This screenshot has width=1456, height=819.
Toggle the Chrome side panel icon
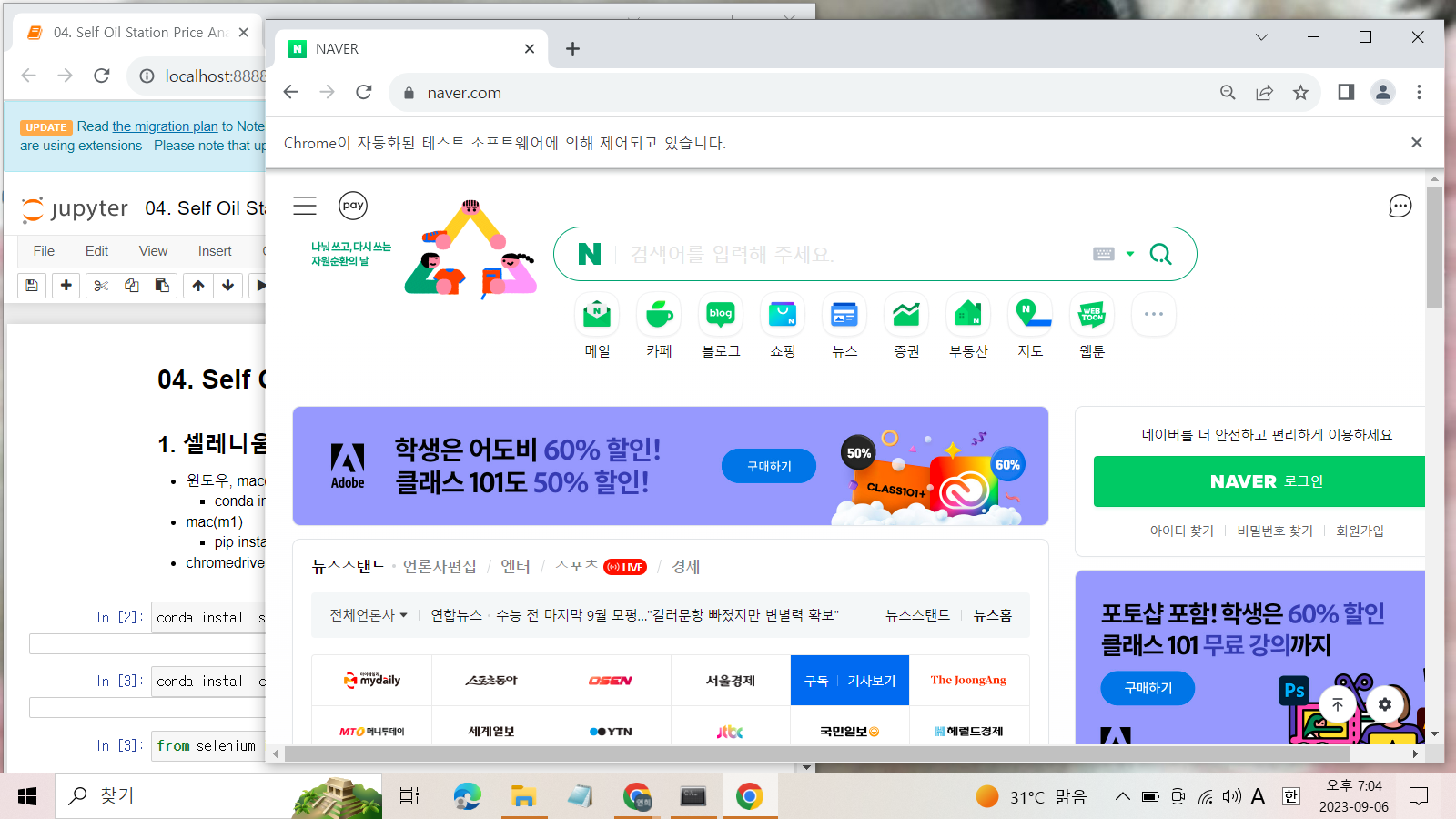tap(1346, 92)
